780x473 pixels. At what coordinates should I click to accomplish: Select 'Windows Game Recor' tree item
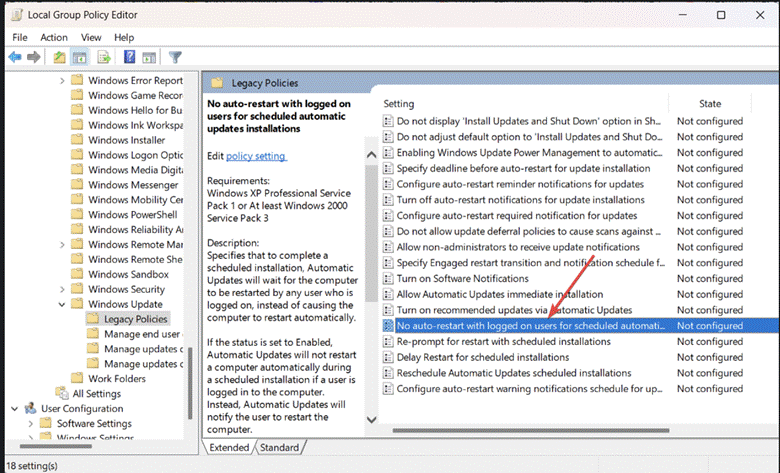(135, 95)
